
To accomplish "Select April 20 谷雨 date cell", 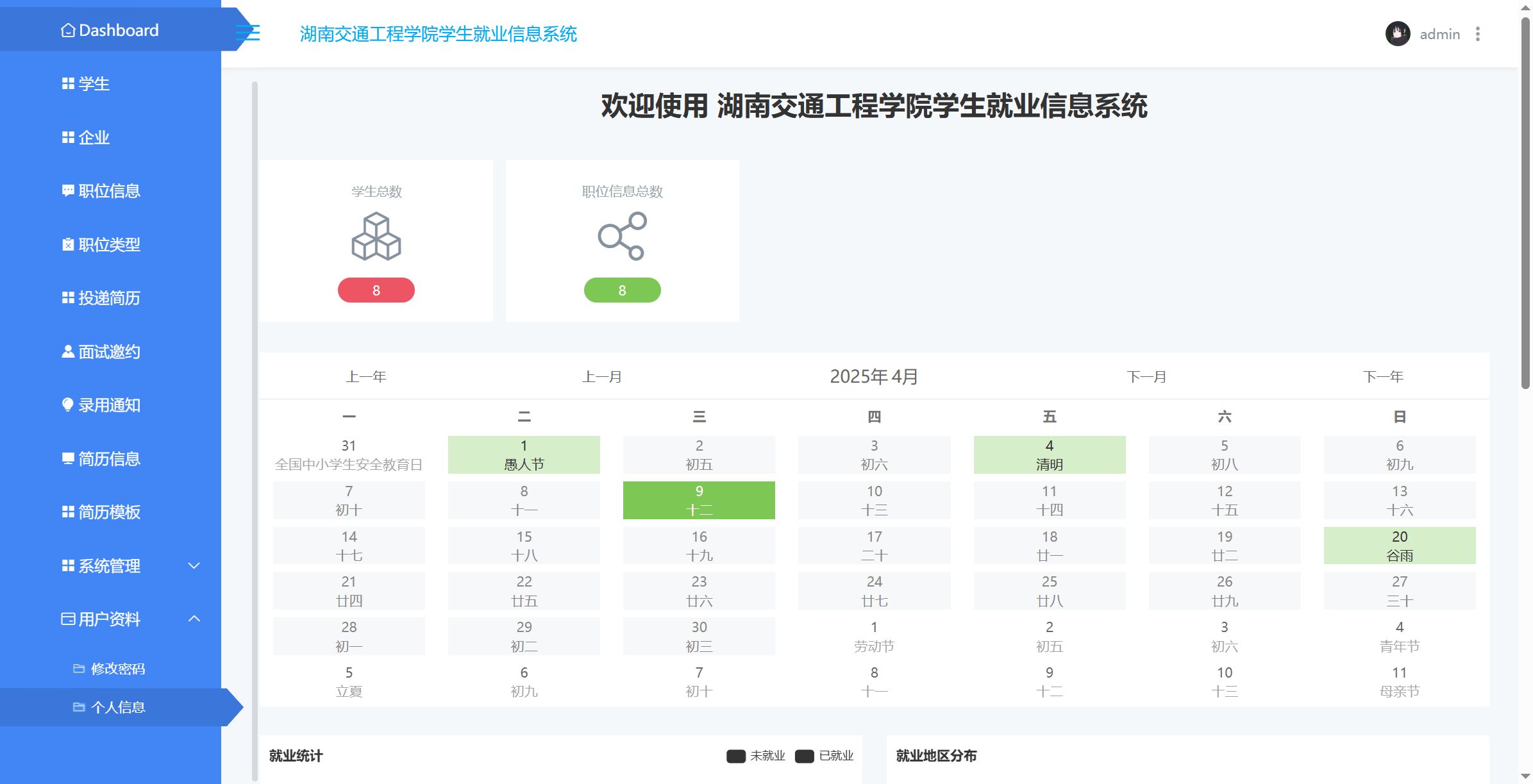I will point(1399,546).
